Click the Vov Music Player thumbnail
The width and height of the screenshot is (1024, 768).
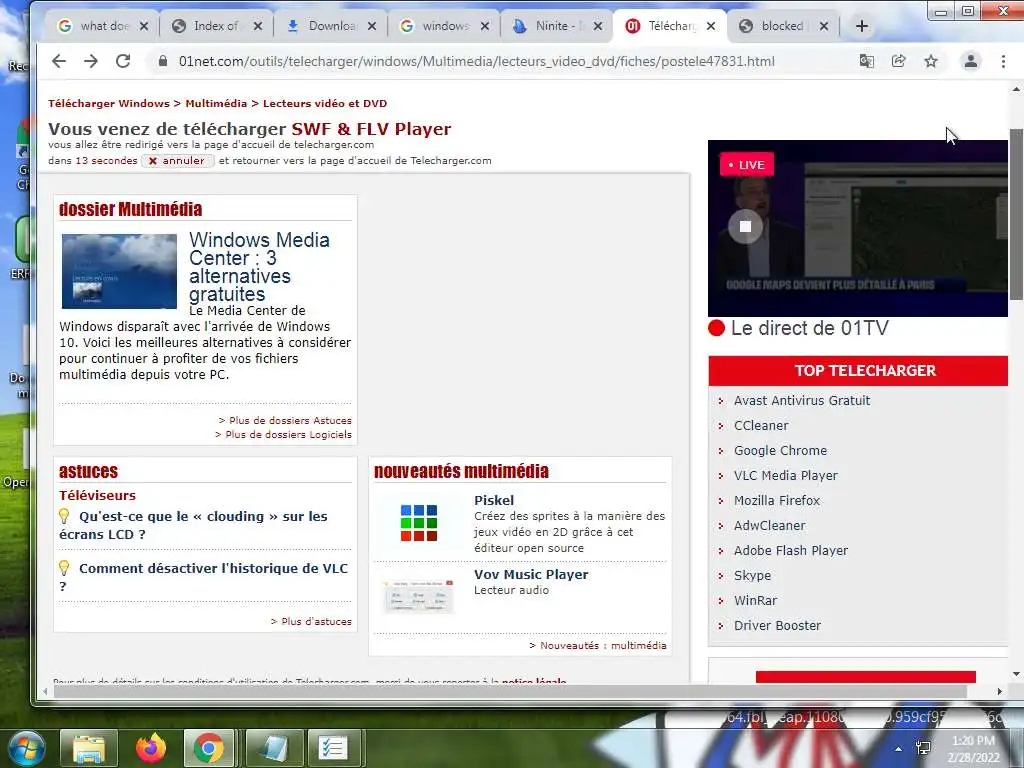point(418,596)
